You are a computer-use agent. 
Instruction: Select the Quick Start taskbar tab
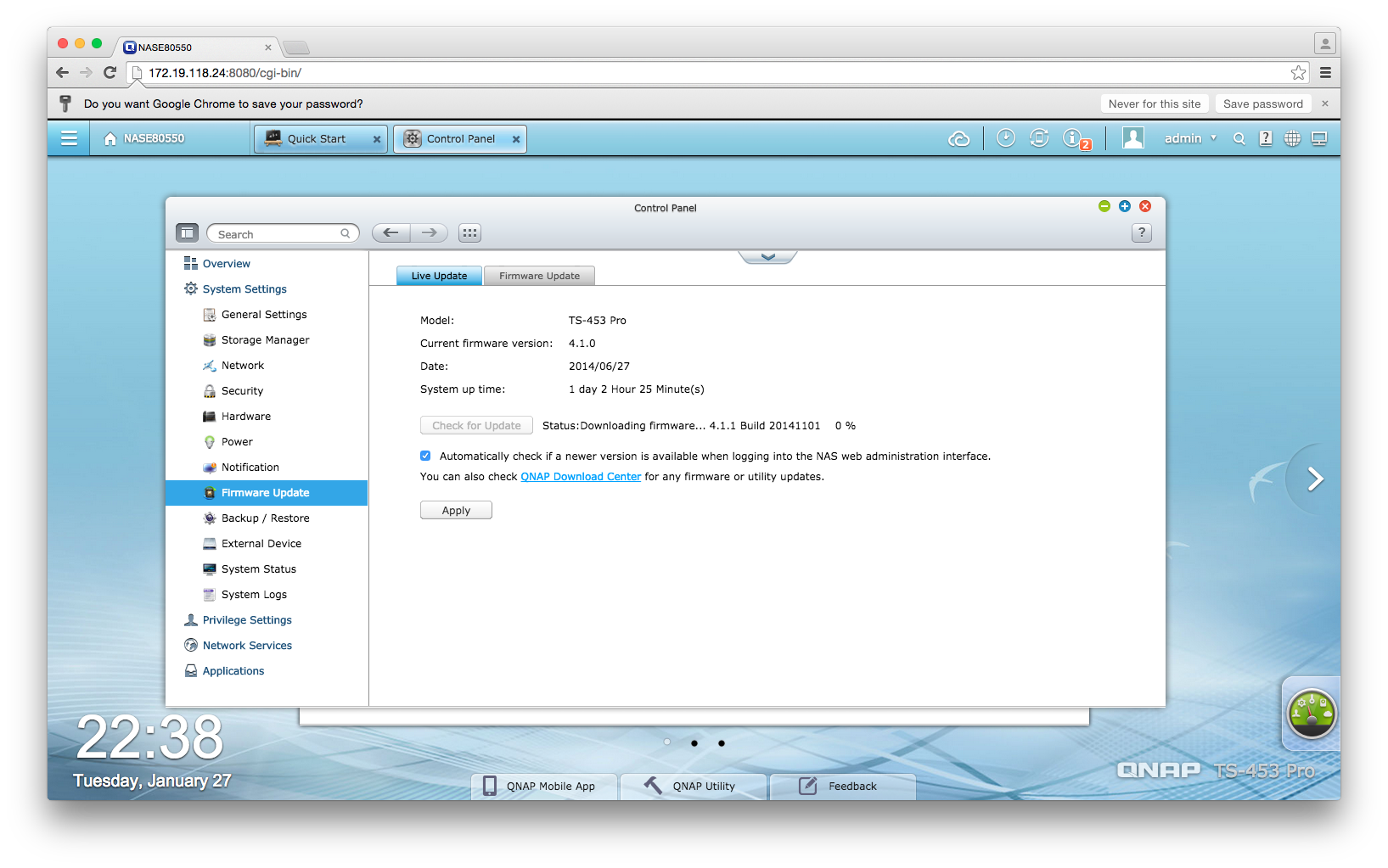coord(320,139)
